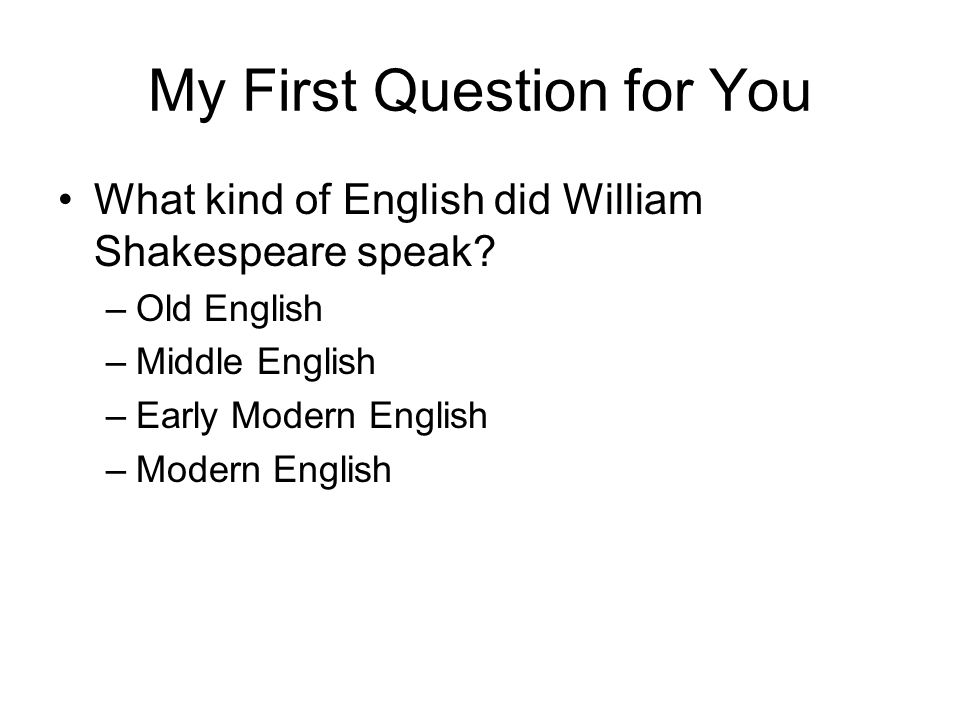Screen dimensions: 960x720
Task: Click the word "Middle" in the second option
Action: [x=189, y=361]
